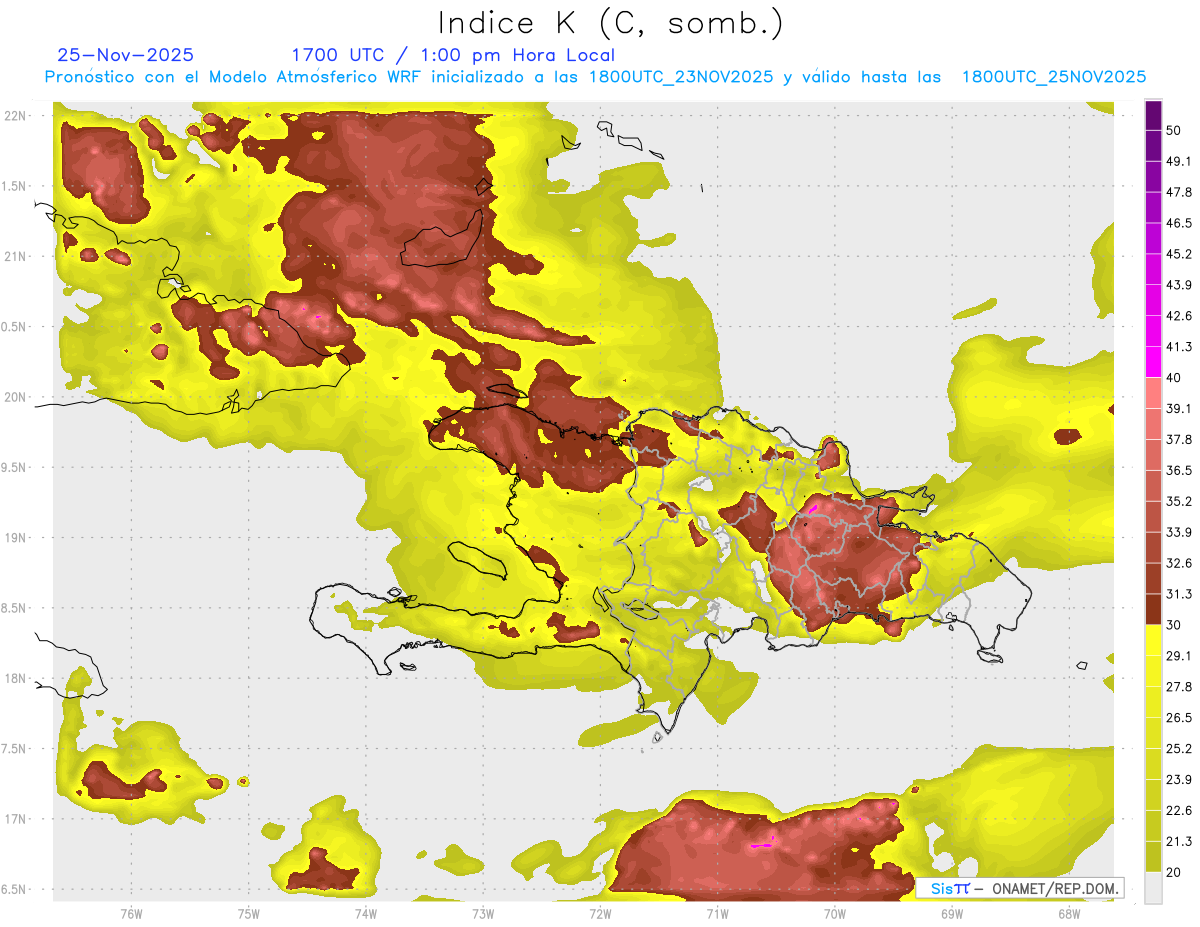
Task: Click "1700 UTC / 1:00 pm Hora Local" text
Action: click(453, 55)
